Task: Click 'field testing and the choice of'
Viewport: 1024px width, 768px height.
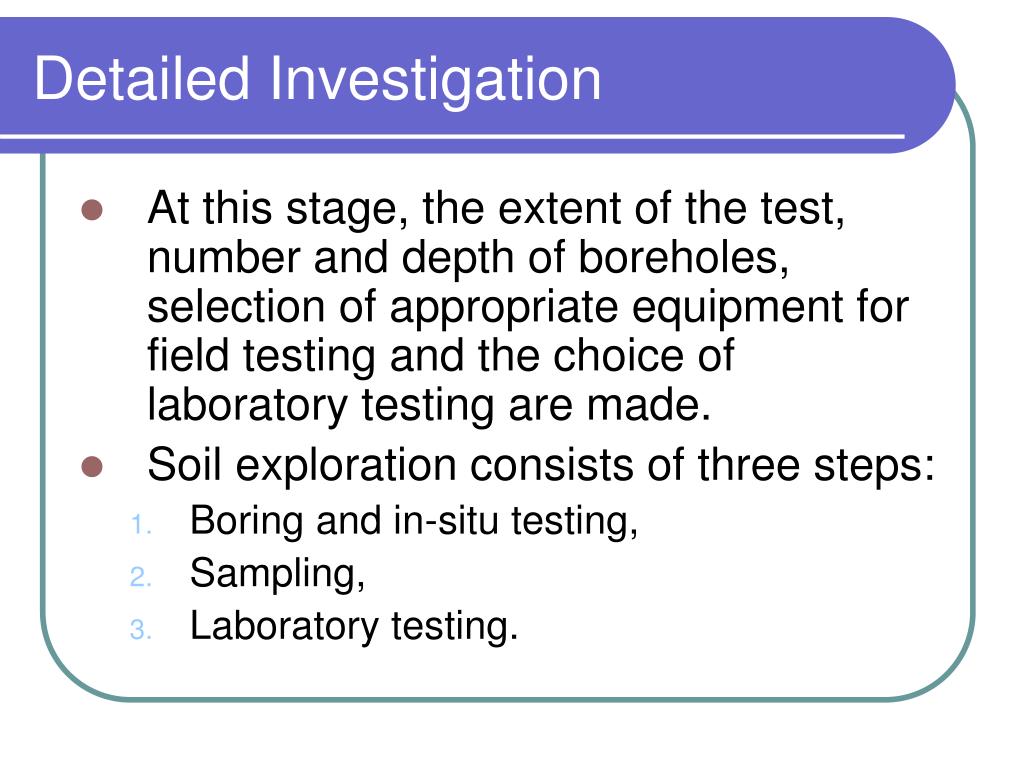Action: point(441,356)
